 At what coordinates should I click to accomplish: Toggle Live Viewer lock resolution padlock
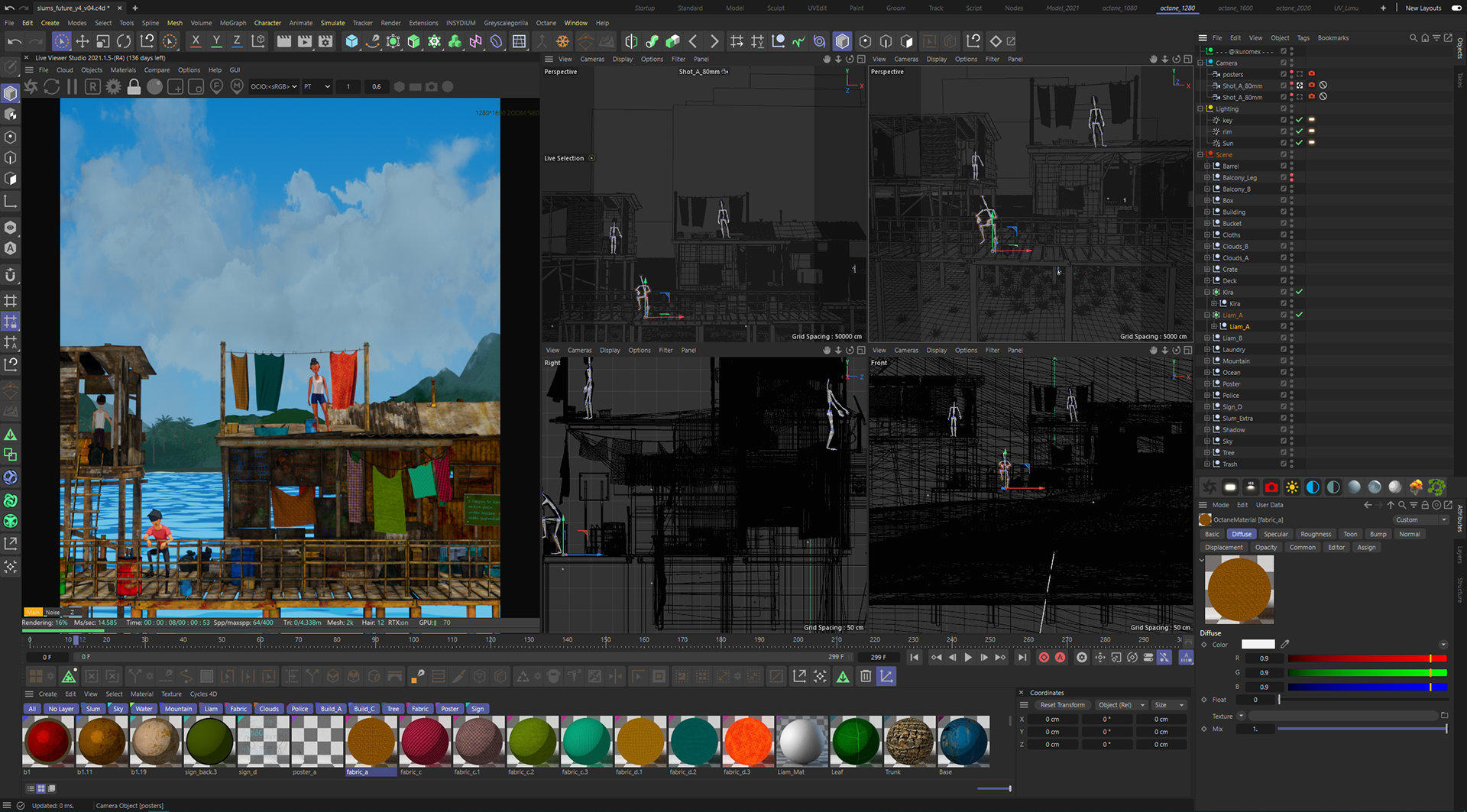pos(134,86)
